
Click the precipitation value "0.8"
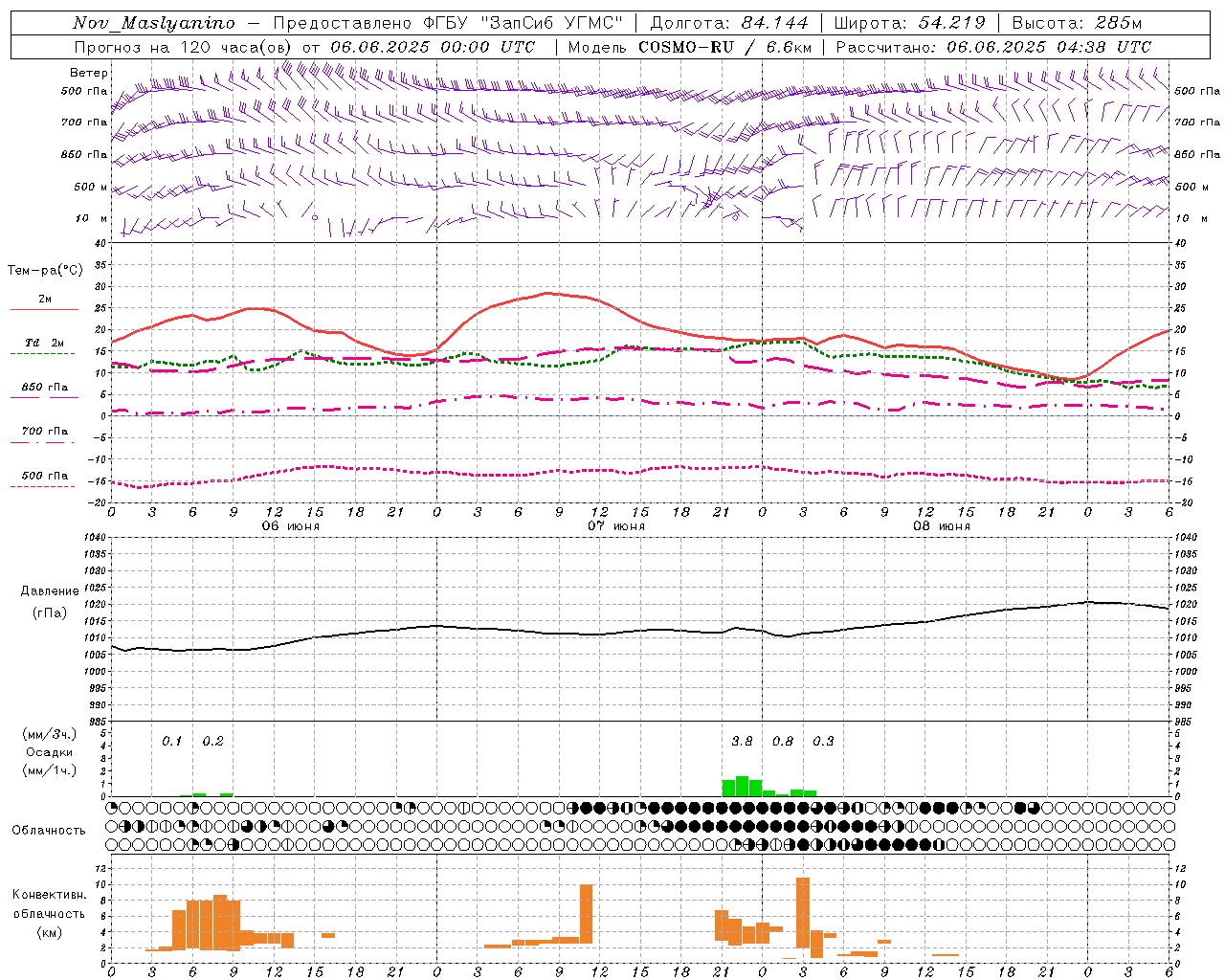point(783,742)
